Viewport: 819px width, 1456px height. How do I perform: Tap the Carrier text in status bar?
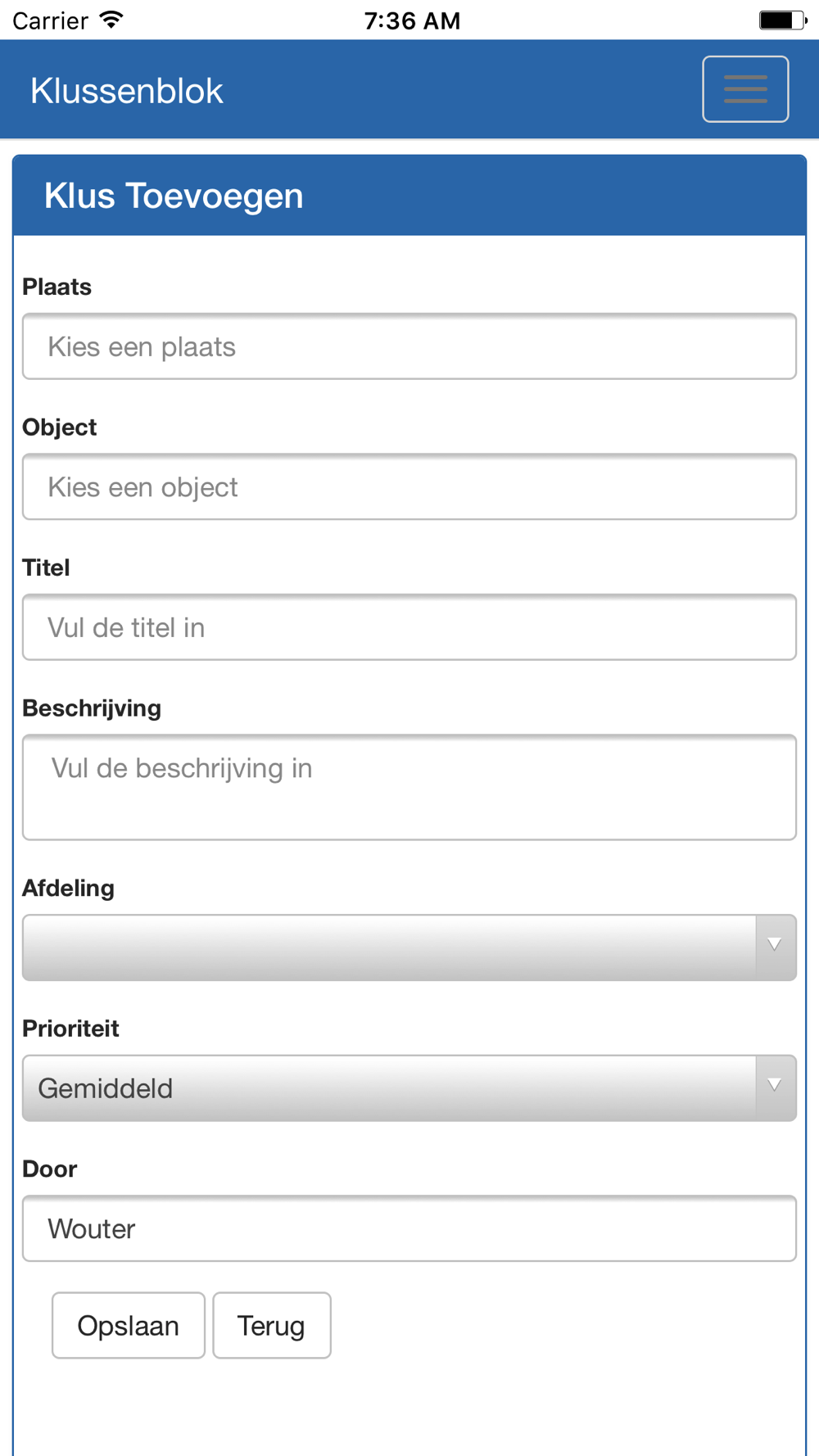click(x=50, y=20)
